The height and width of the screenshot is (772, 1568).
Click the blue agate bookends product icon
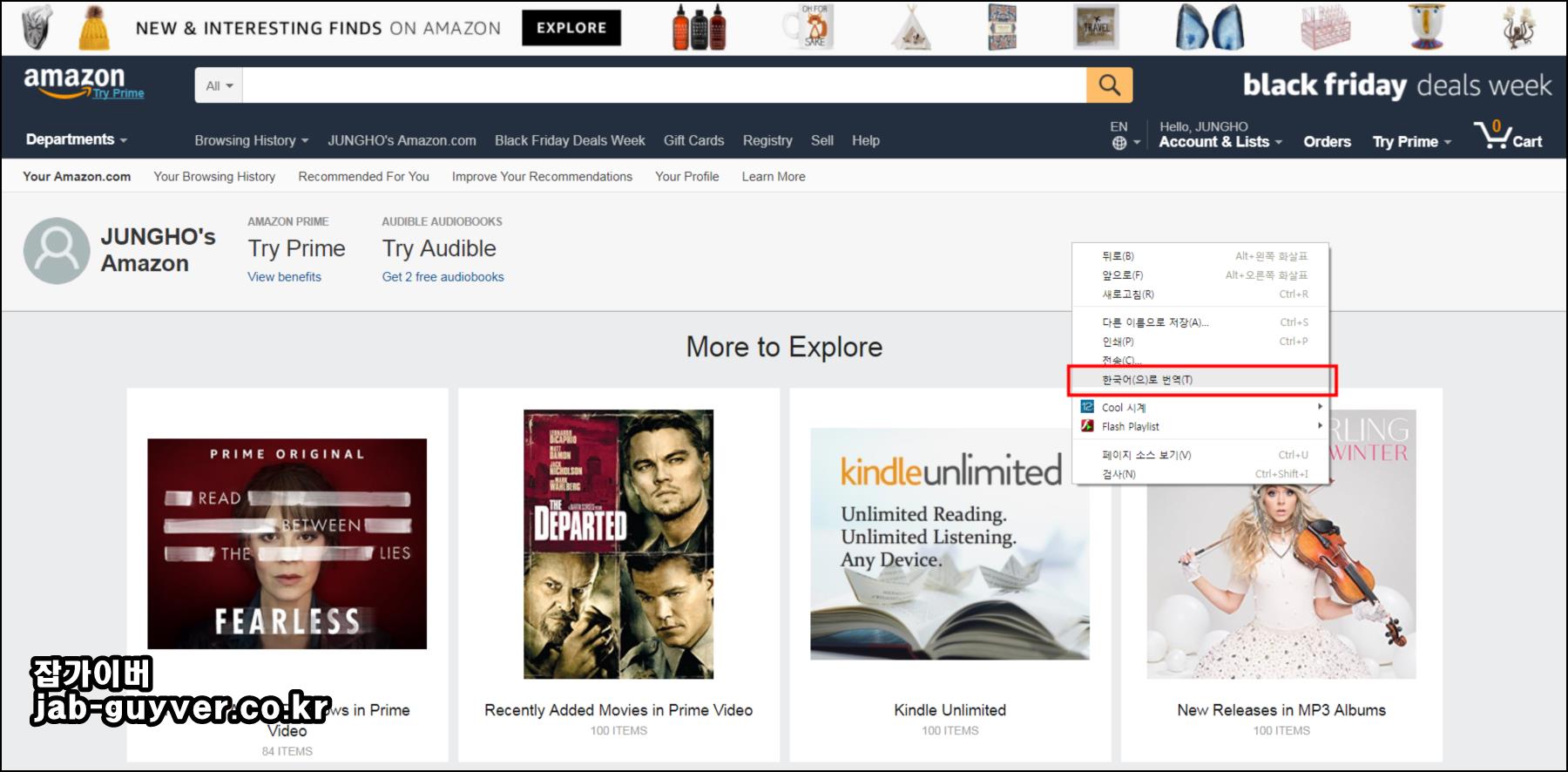pos(1210,28)
